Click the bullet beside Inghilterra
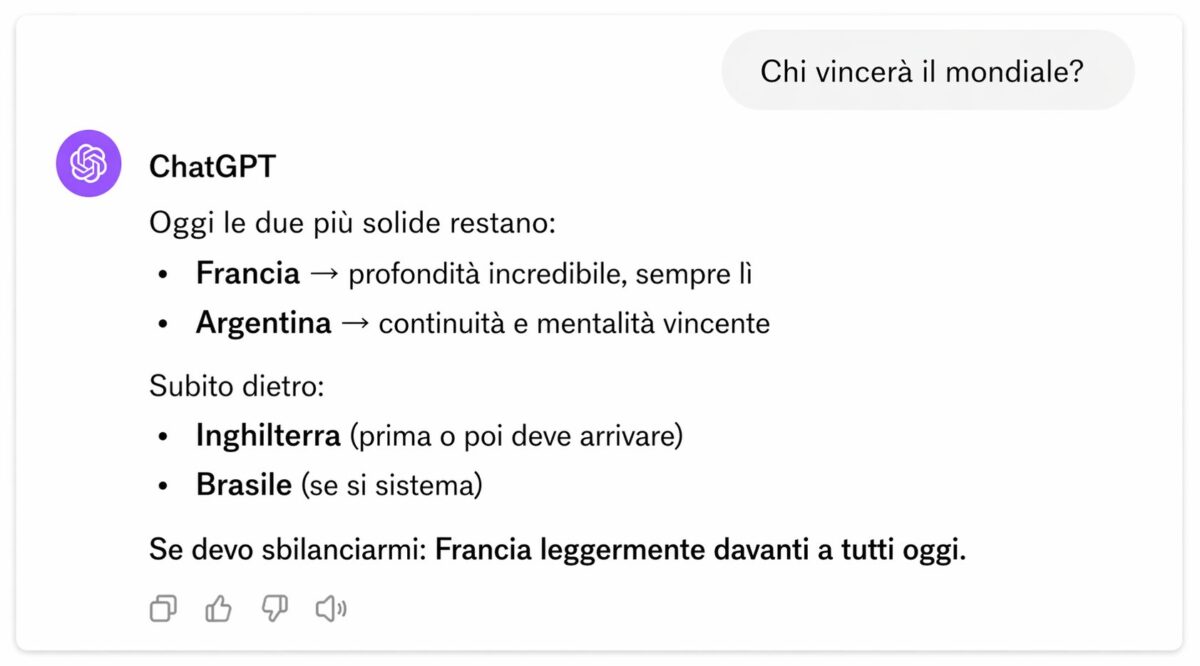The height and width of the screenshot is (666, 1200). (x=163, y=435)
